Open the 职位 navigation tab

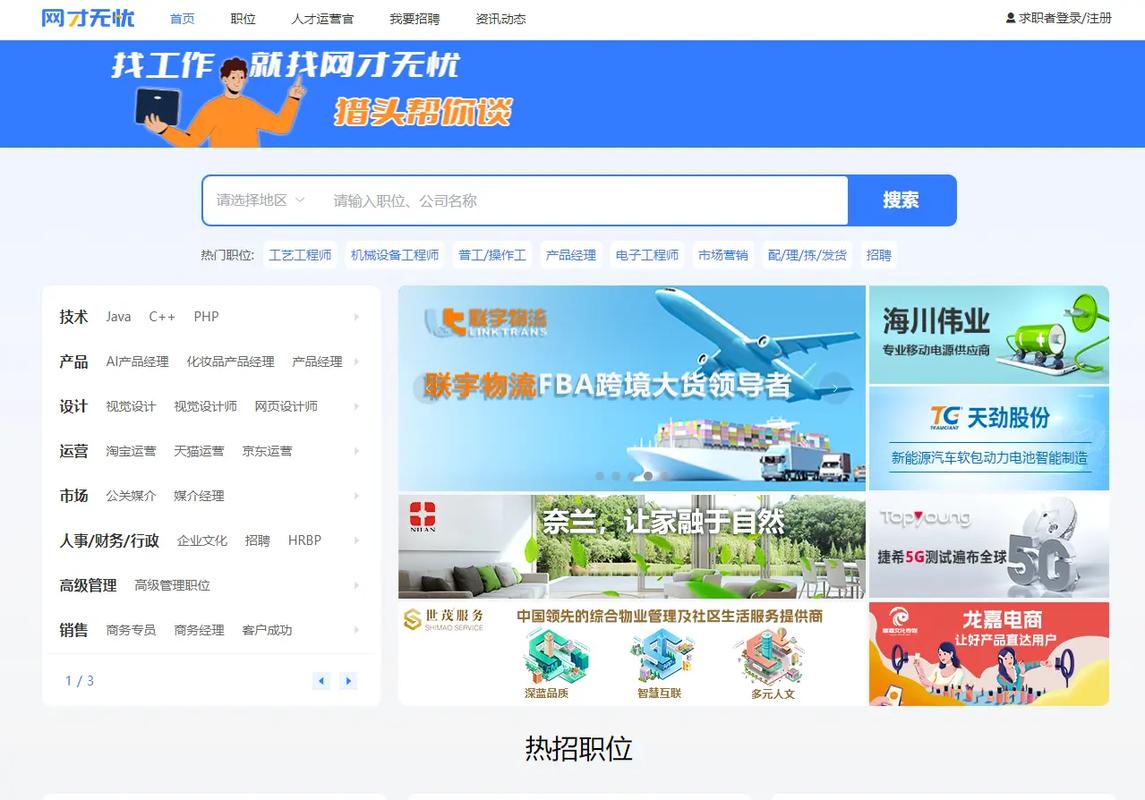243,19
